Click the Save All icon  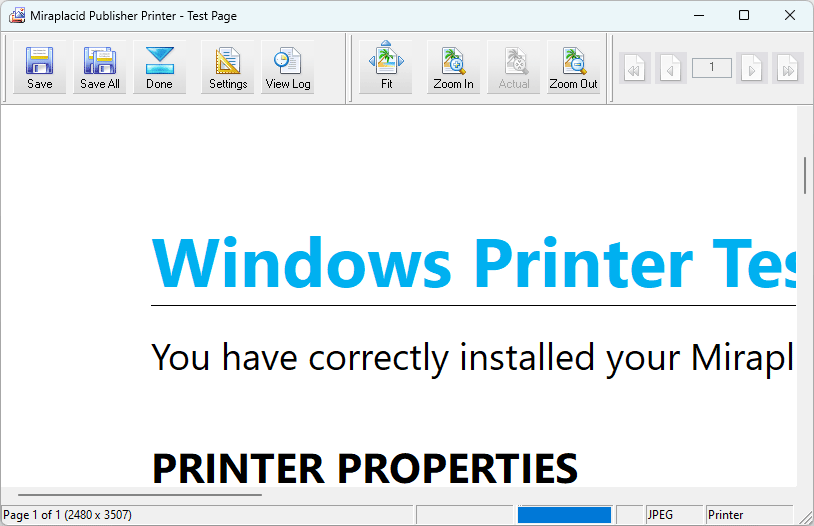(100, 68)
